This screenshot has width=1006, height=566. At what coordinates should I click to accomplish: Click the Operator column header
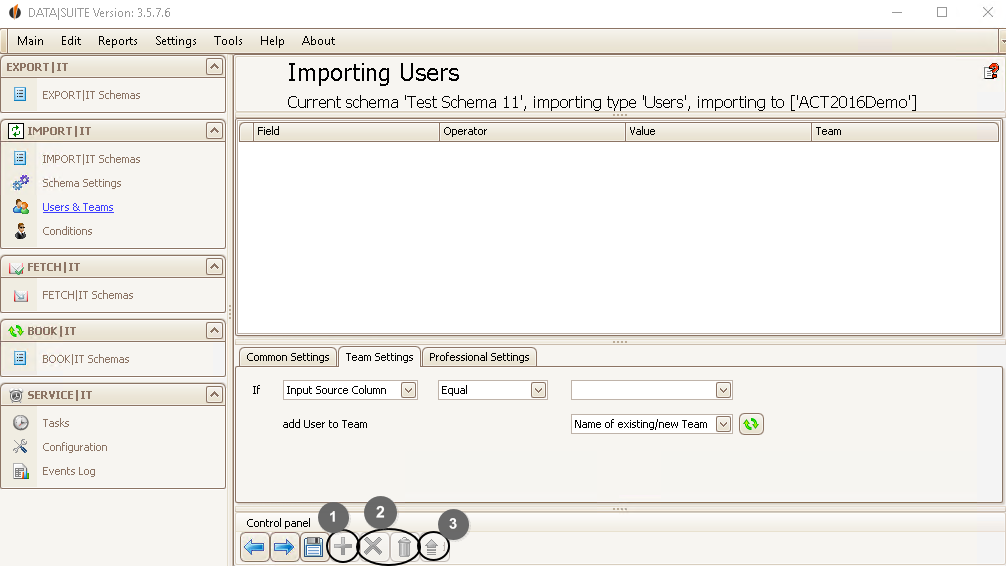(533, 131)
